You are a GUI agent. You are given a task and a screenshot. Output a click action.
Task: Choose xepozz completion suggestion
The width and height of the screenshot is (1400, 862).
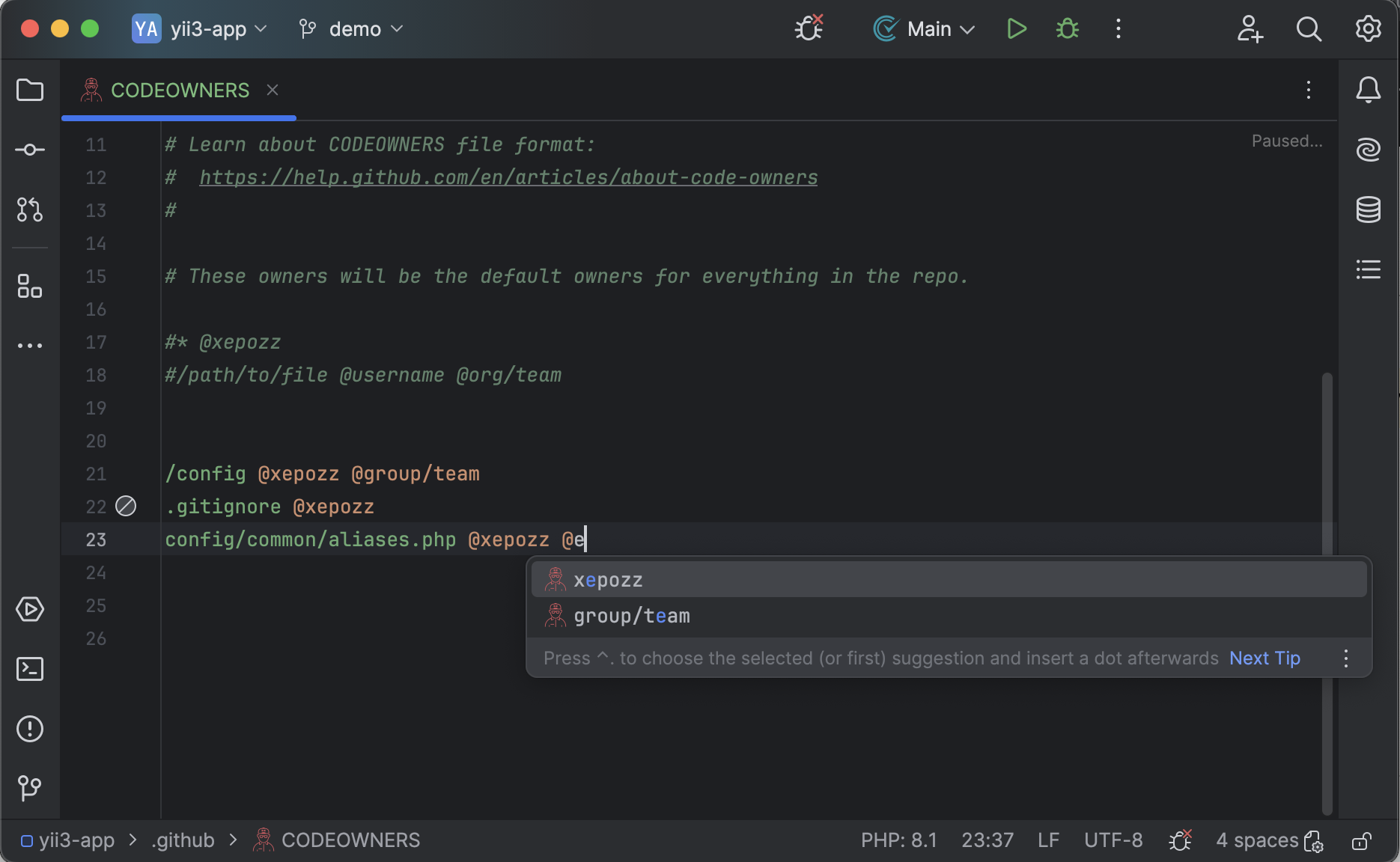tap(949, 580)
